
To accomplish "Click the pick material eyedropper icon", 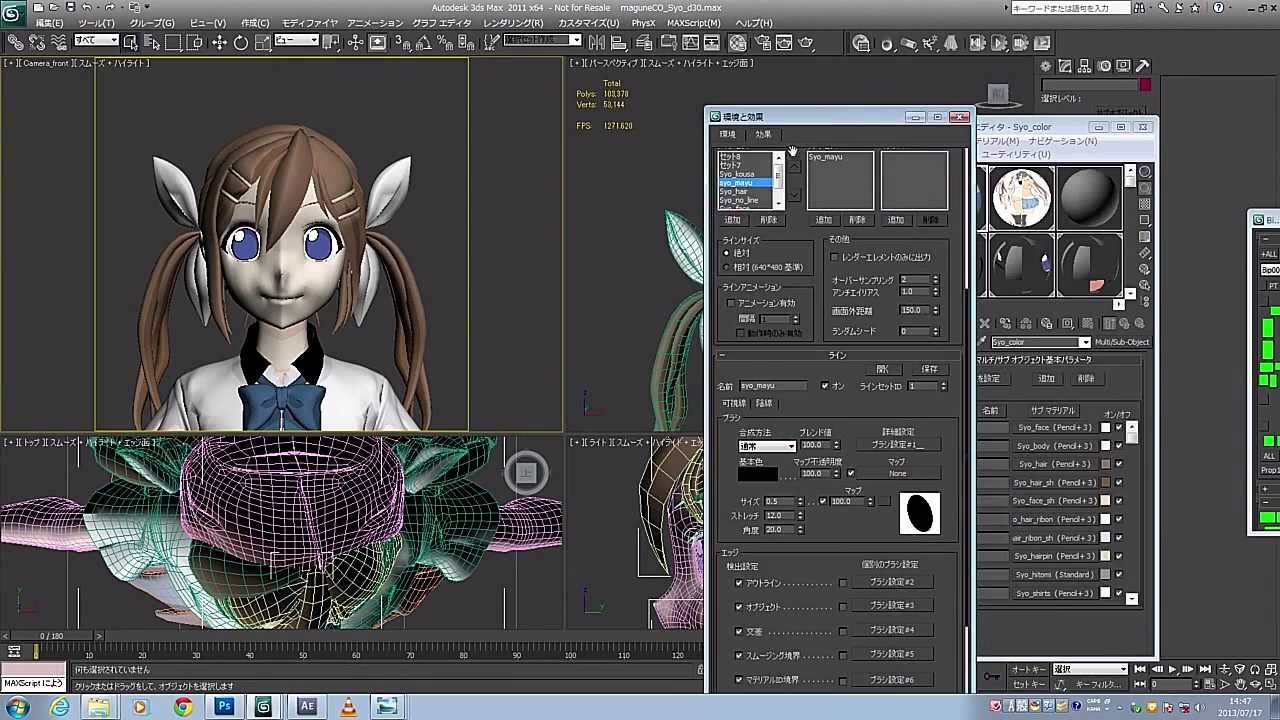I will [x=984, y=342].
